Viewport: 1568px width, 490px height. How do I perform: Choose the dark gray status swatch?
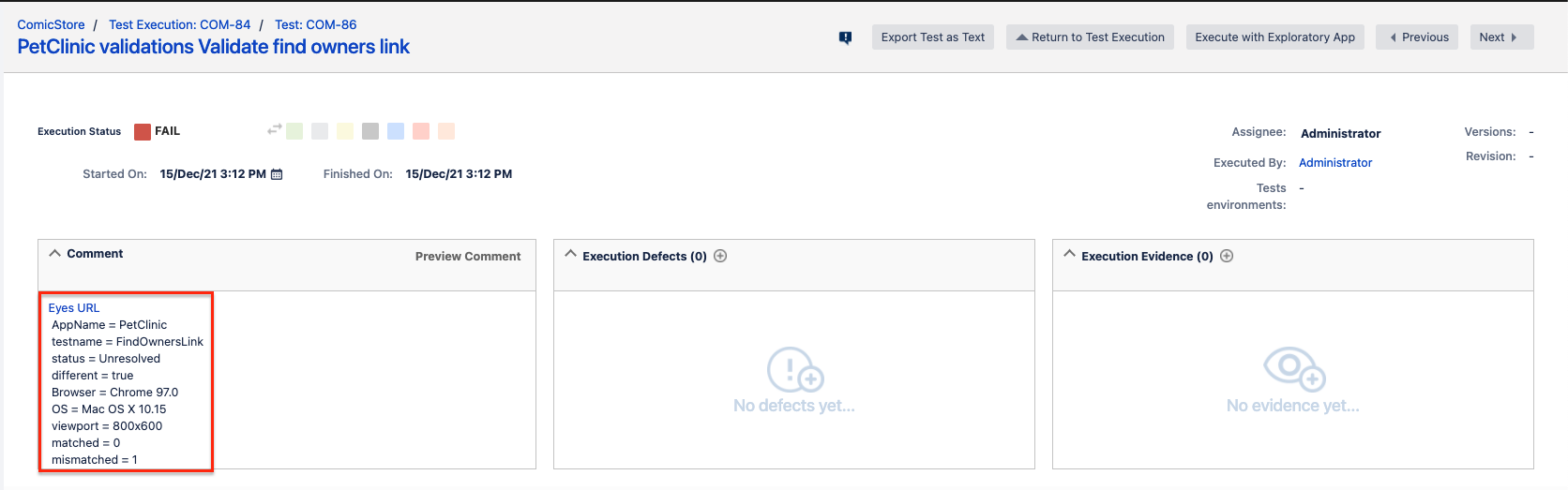point(370,131)
